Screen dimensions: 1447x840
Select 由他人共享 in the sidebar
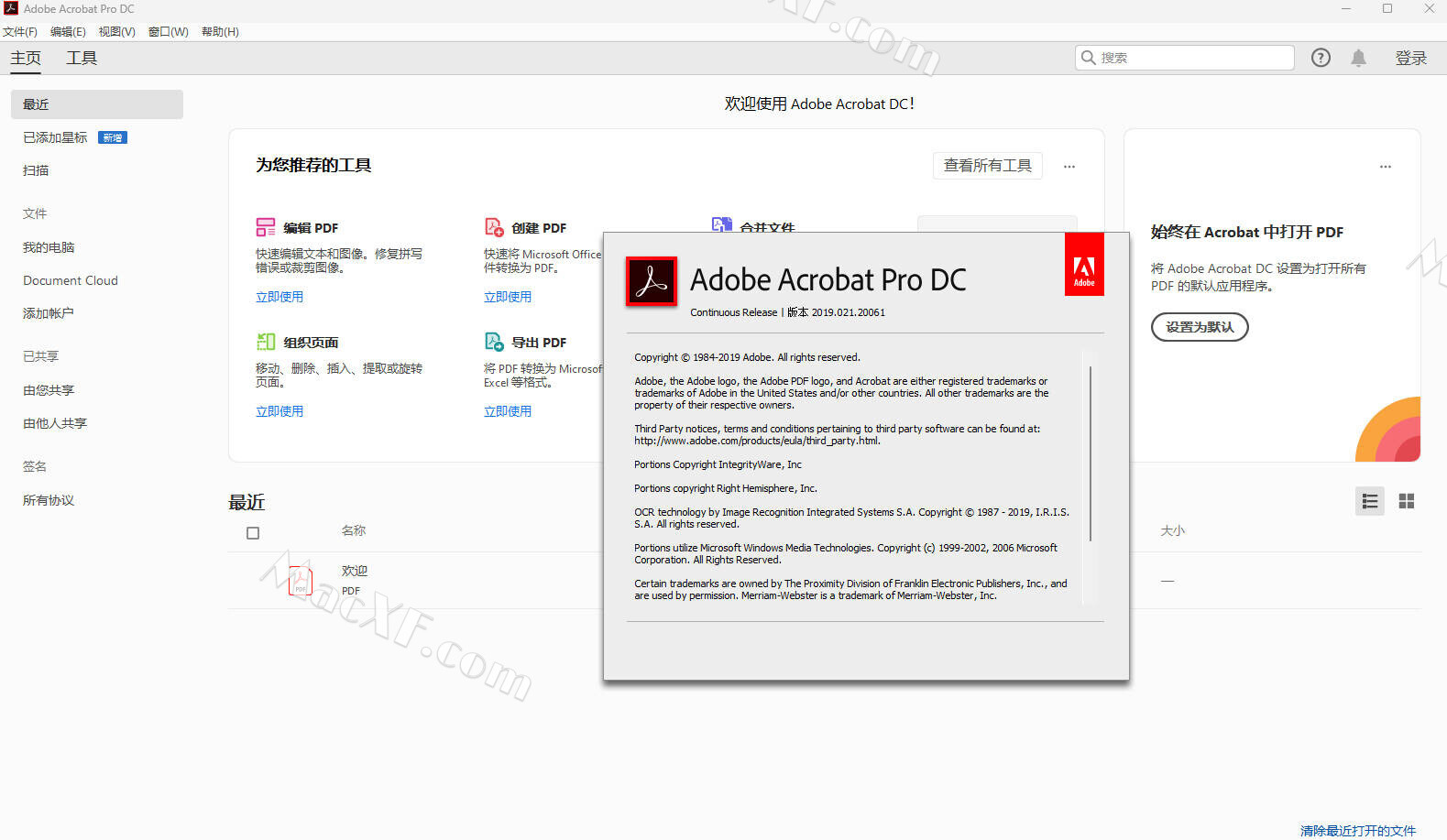point(55,423)
